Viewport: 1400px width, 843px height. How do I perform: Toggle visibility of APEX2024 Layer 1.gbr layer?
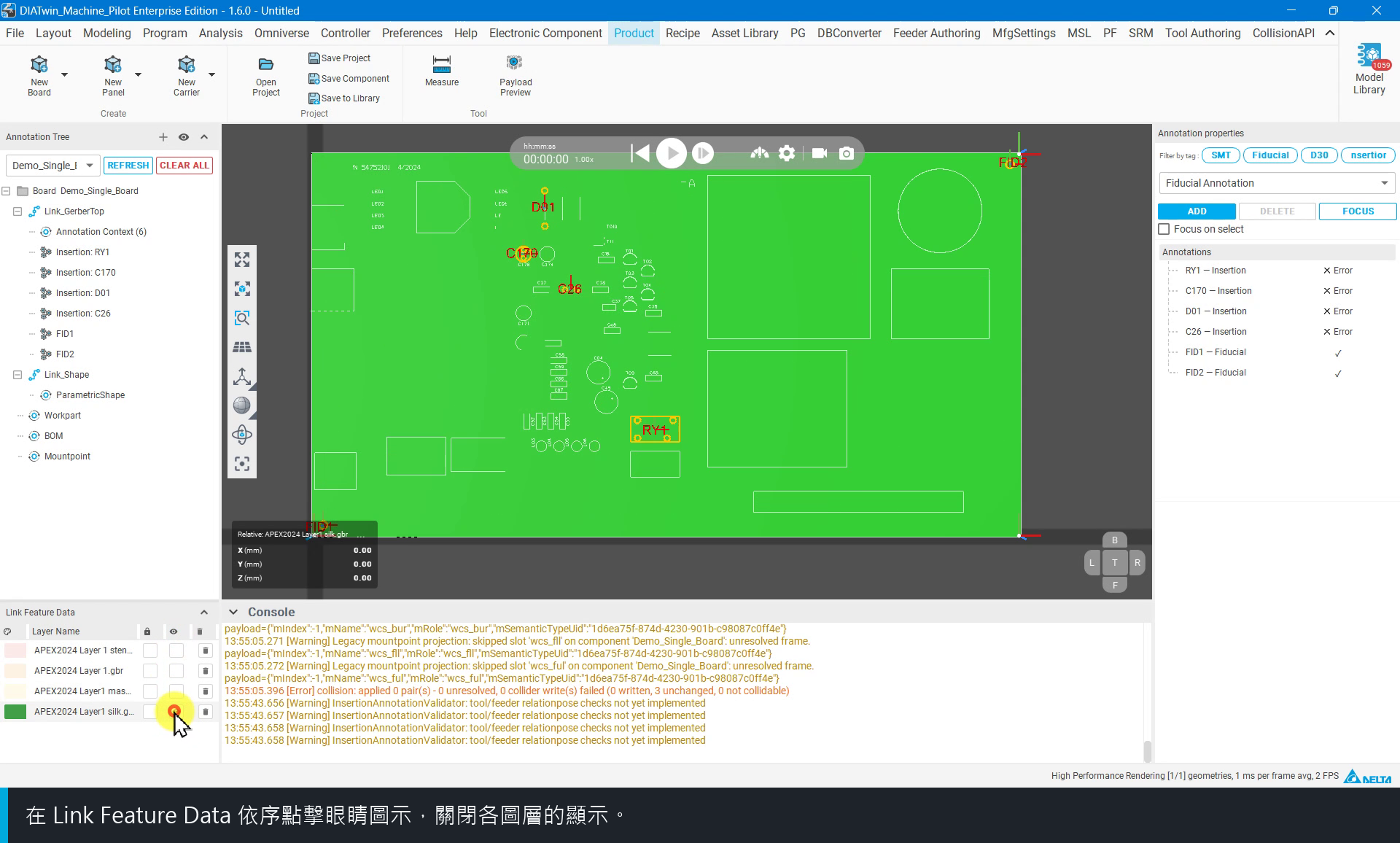(176, 671)
